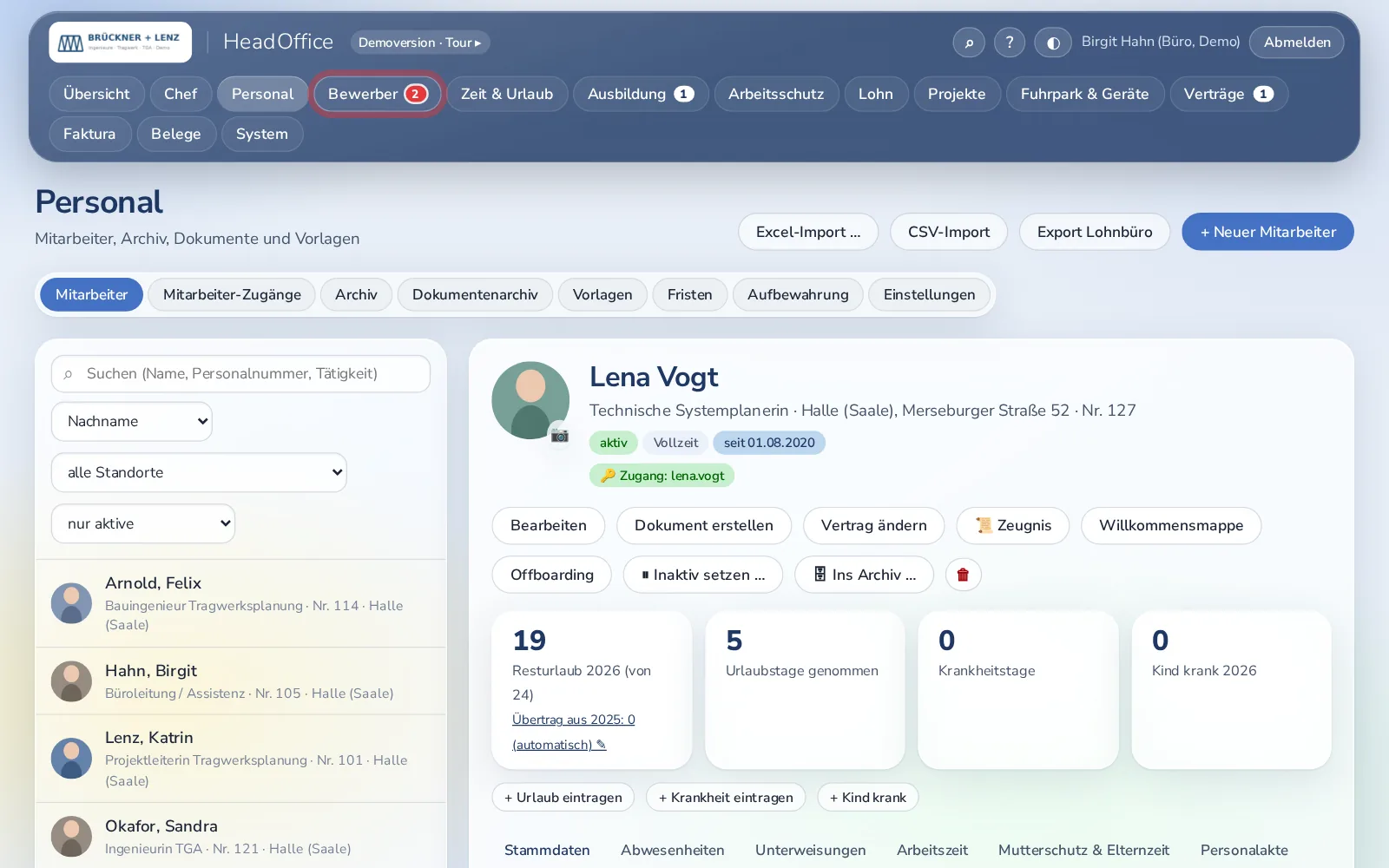1389x868 pixels.
Task: Click the Zugang: lena.vogt key badge
Action: pyautogui.click(x=662, y=476)
